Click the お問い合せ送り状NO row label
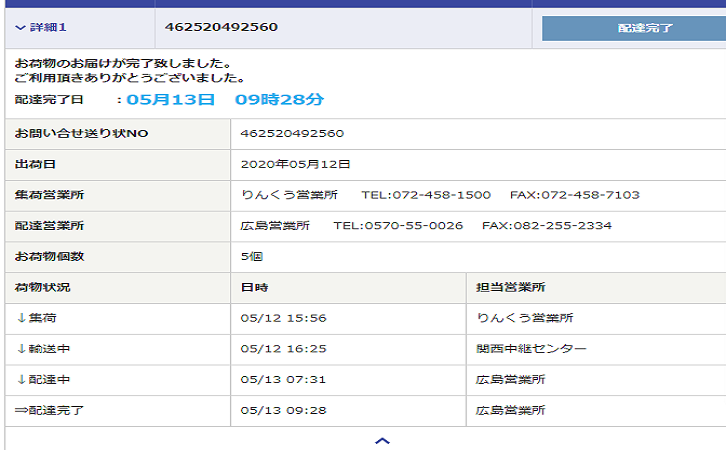Viewport: 726px width, 450px height. (x=82, y=134)
